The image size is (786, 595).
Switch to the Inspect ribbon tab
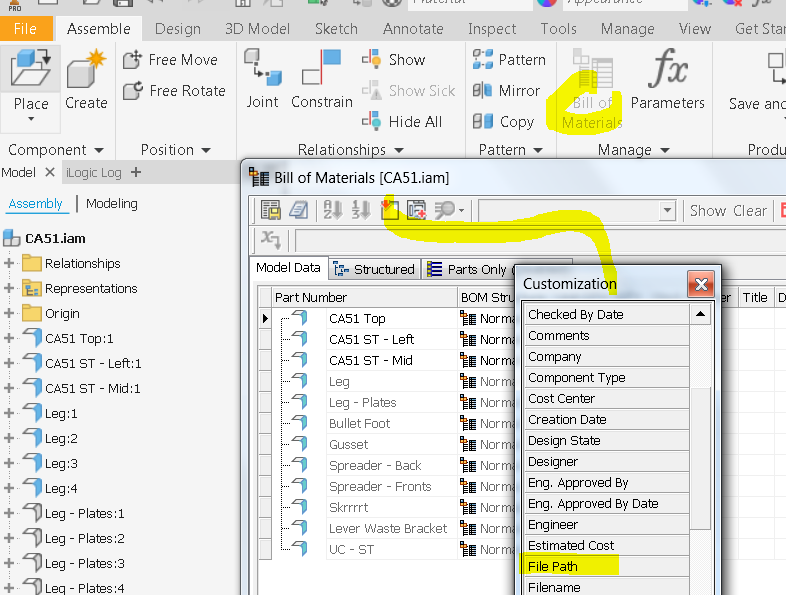[x=492, y=29]
